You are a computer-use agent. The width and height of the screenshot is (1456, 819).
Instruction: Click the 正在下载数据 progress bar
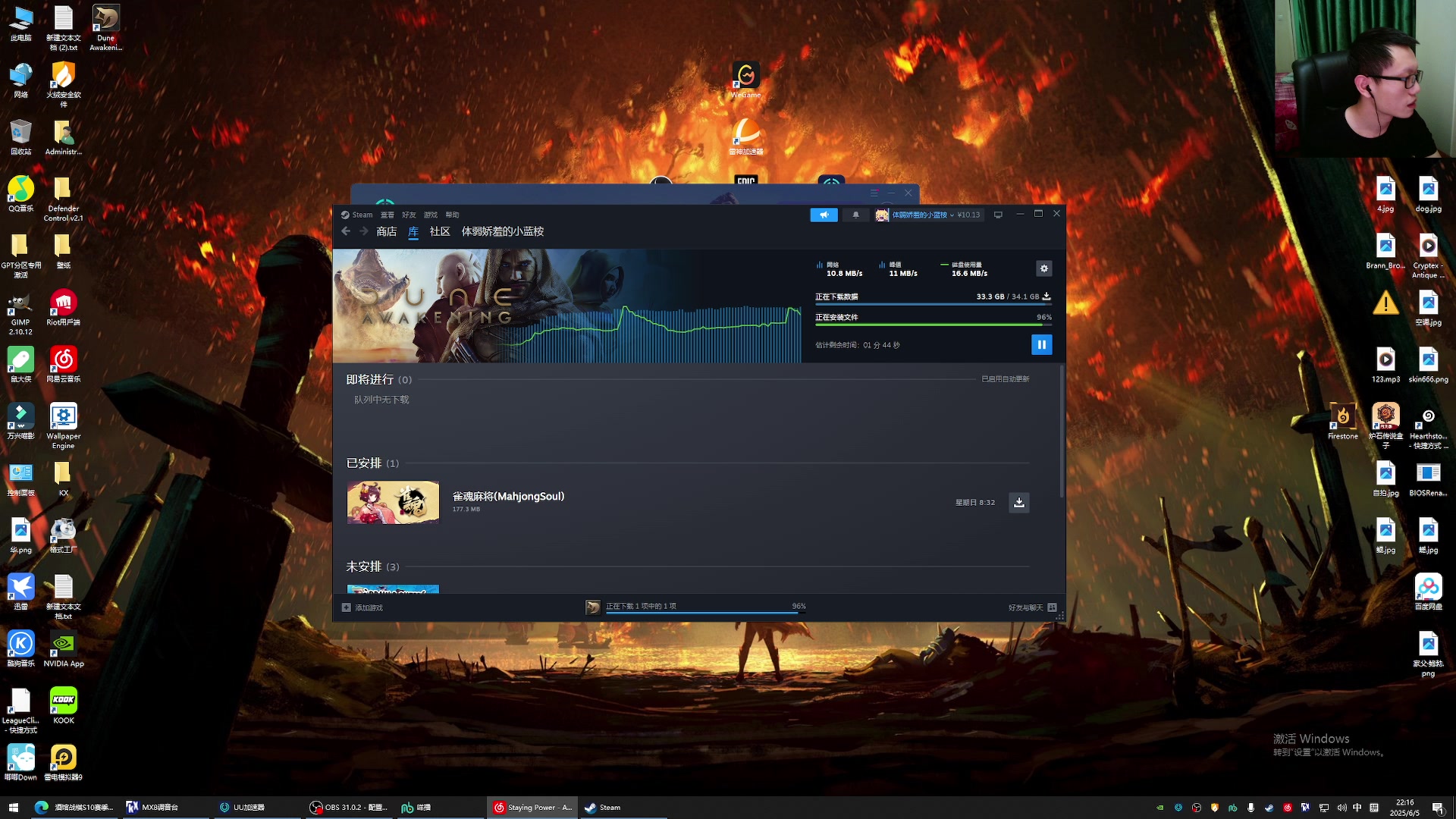934,304
